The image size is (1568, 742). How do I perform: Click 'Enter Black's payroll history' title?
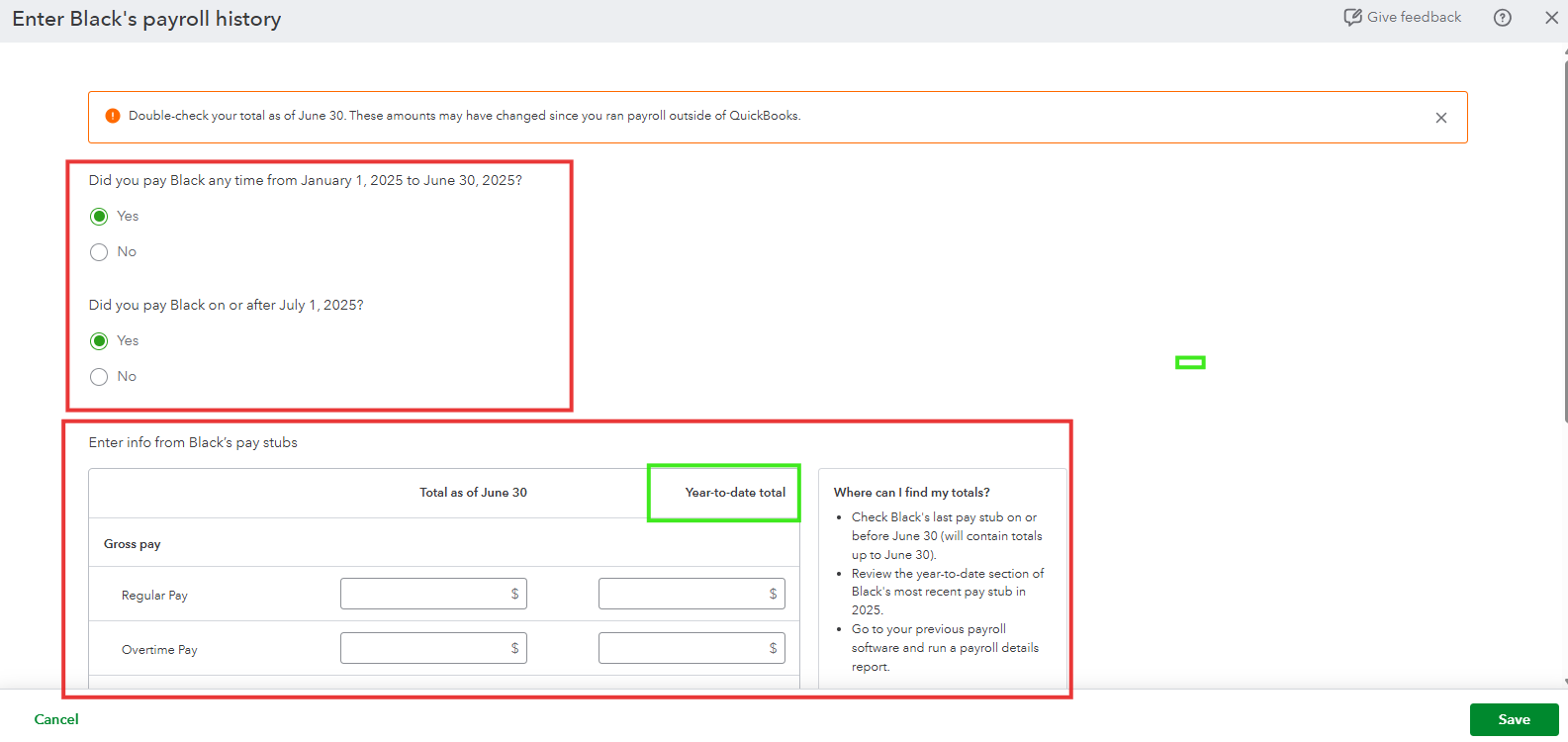pos(146,19)
